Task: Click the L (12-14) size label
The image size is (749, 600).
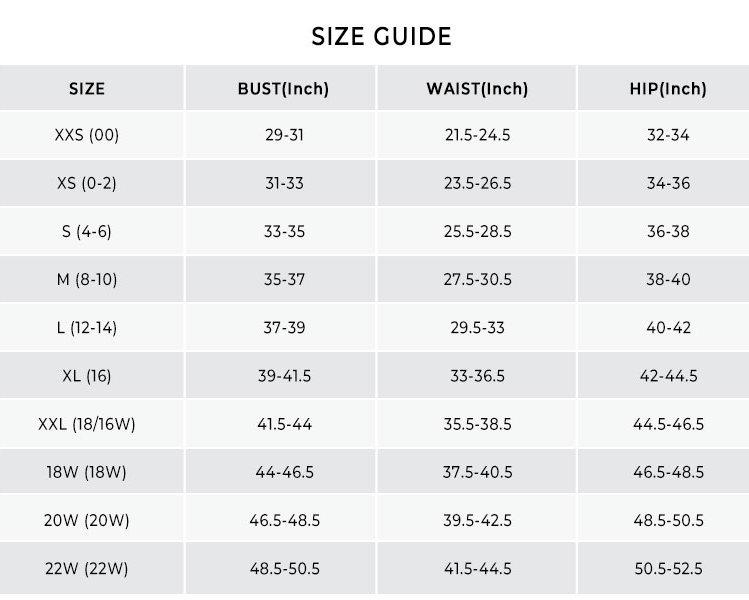Action: pos(87,328)
